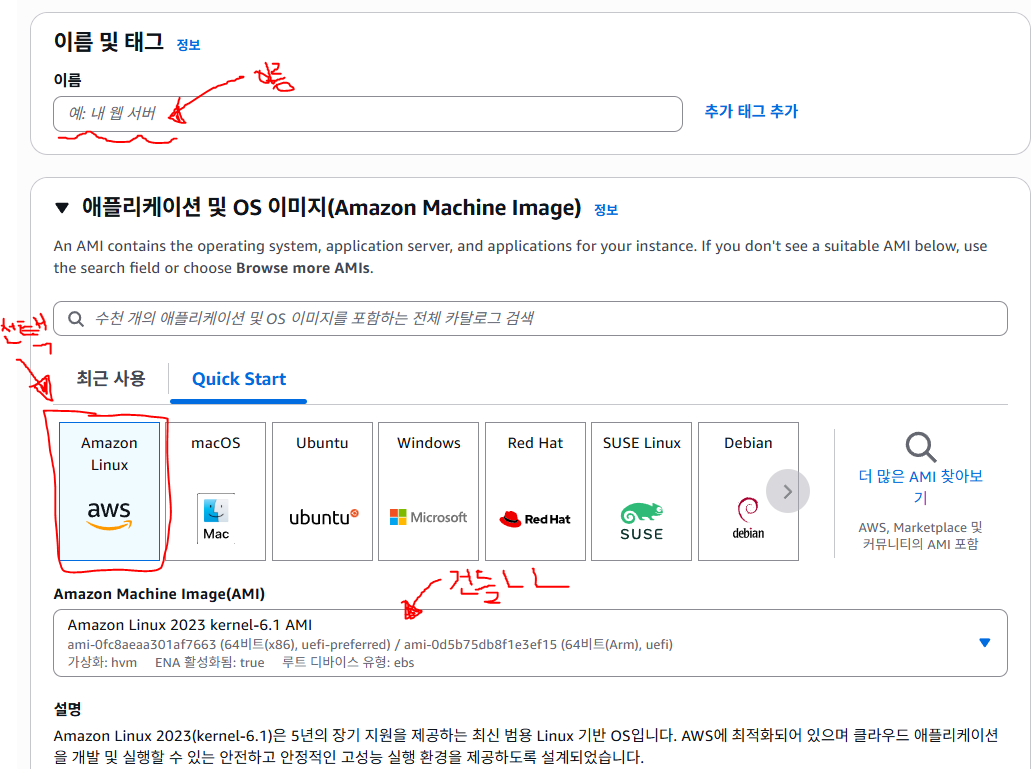Viewport: 1031px width, 769px height.
Task: Click the magnifier icon in AMI search box
Action: point(76,319)
